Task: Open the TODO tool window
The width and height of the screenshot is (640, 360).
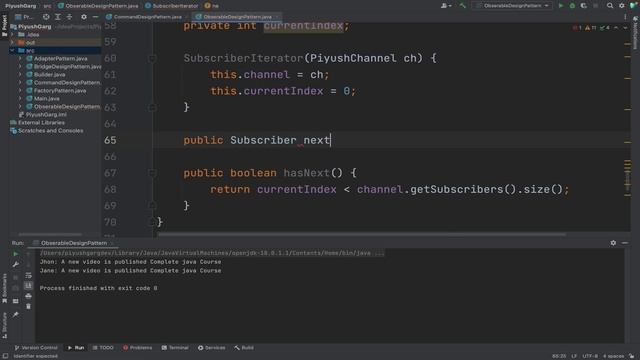Action: tap(103, 348)
